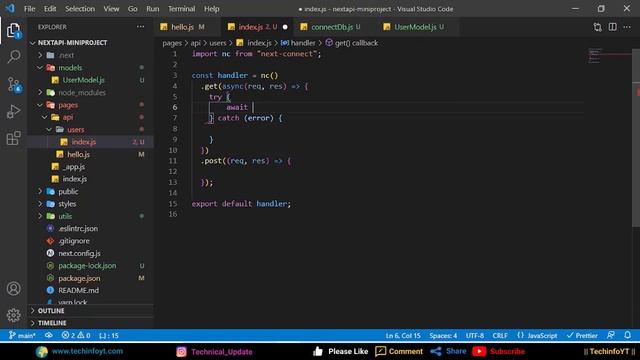640x360 pixels.
Task: Open Explorer more actions ellipsis
Action: click(140, 27)
